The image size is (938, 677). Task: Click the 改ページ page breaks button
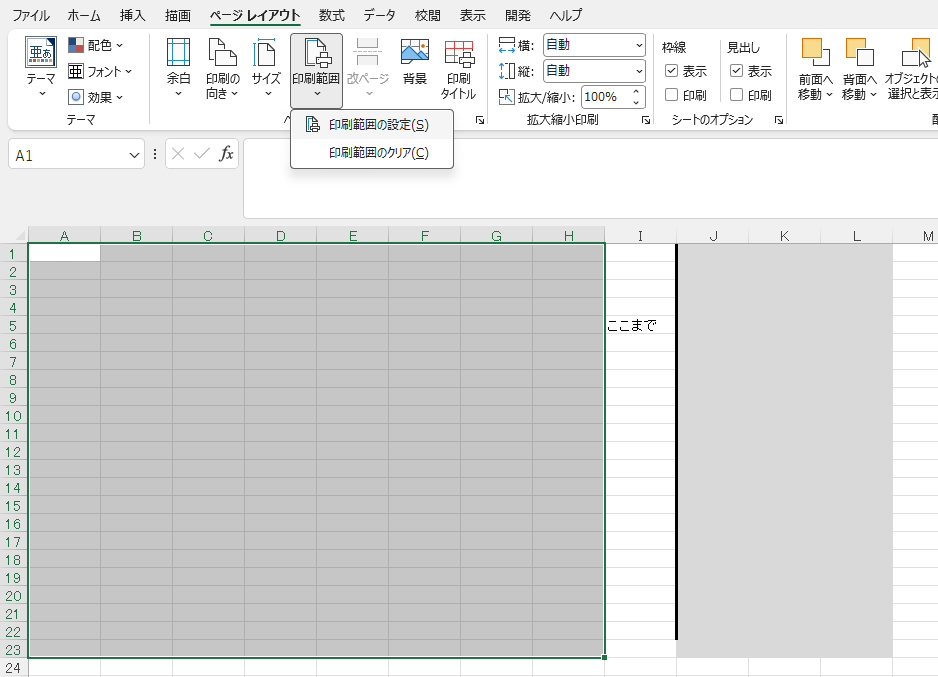click(x=367, y=68)
